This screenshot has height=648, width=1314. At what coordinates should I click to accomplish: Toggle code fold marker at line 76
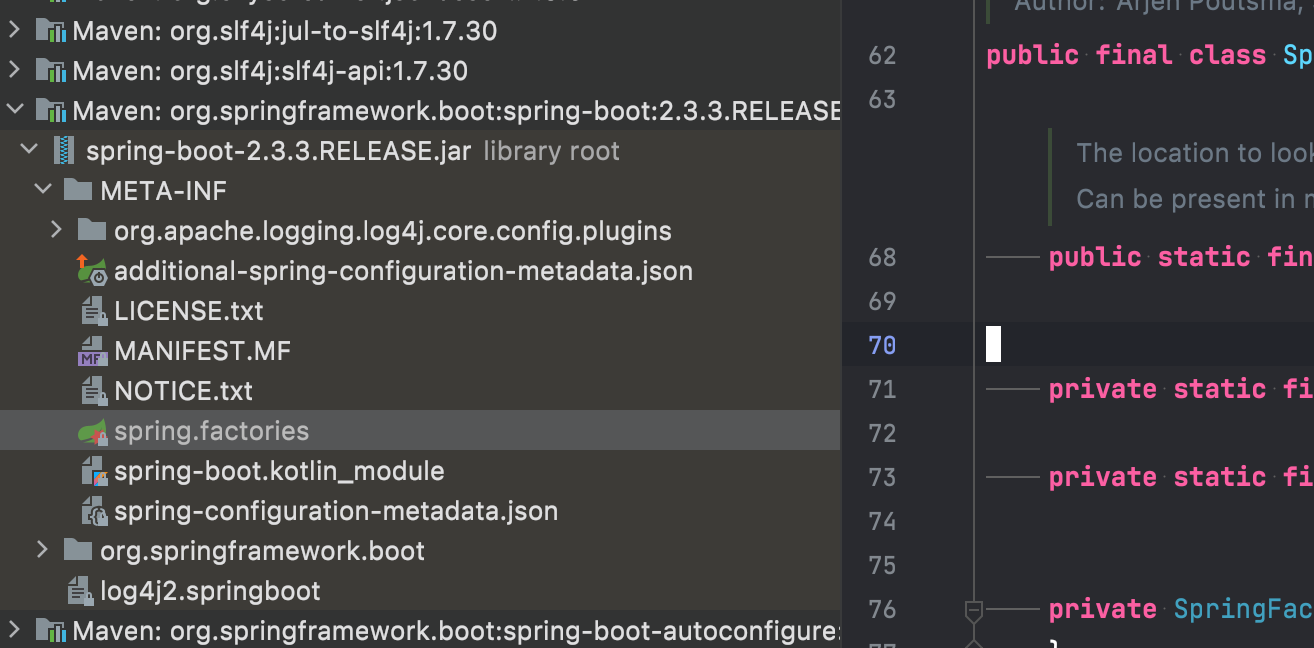[x=973, y=609]
